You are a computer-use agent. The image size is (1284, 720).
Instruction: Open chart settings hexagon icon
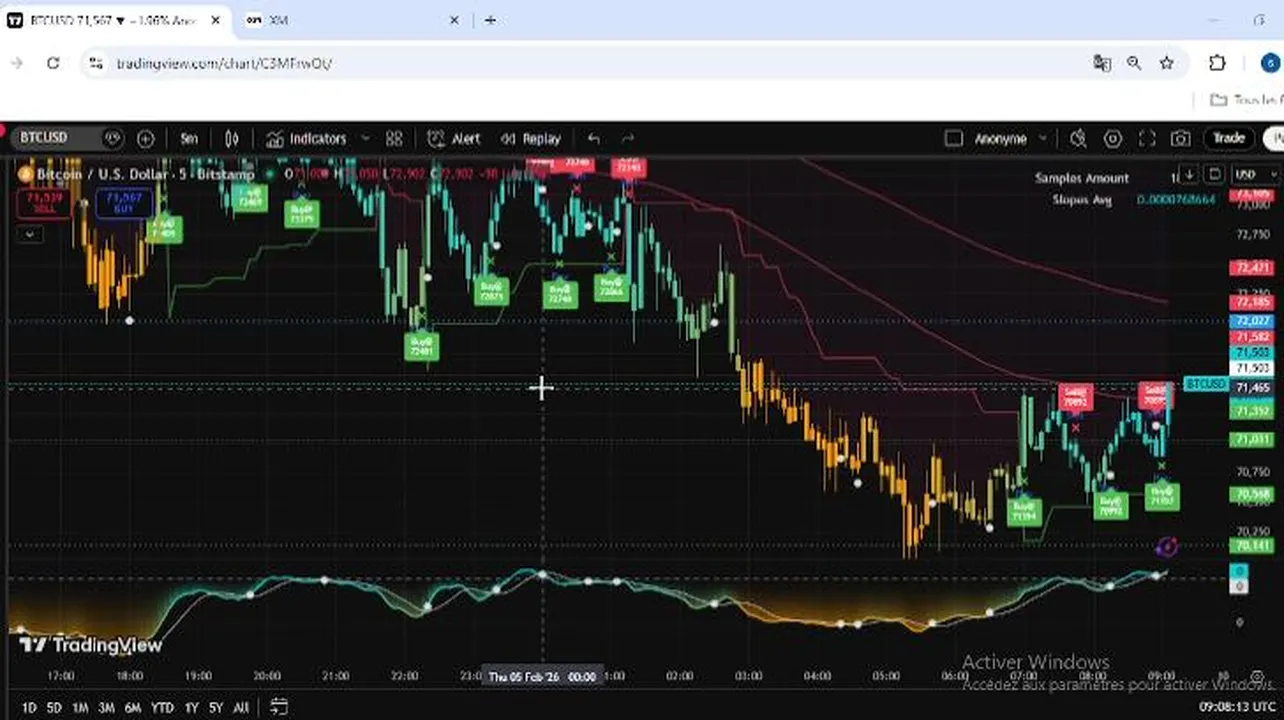[x=1112, y=139]
